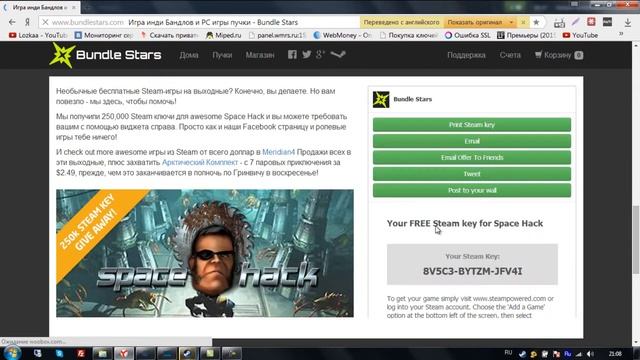Open Bundle Stars Steam group icon

(x=338, y=54)
